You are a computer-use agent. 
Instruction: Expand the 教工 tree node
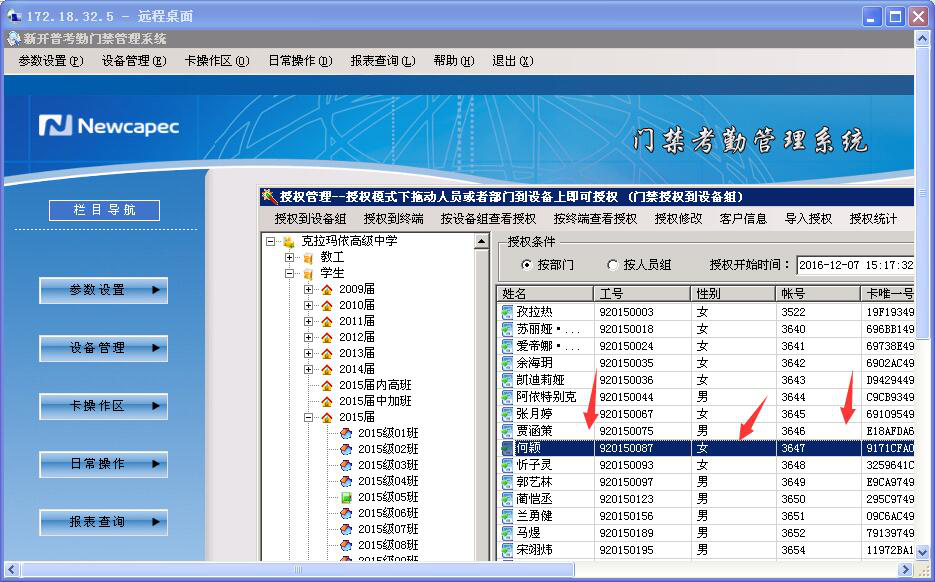click(290, 257)
